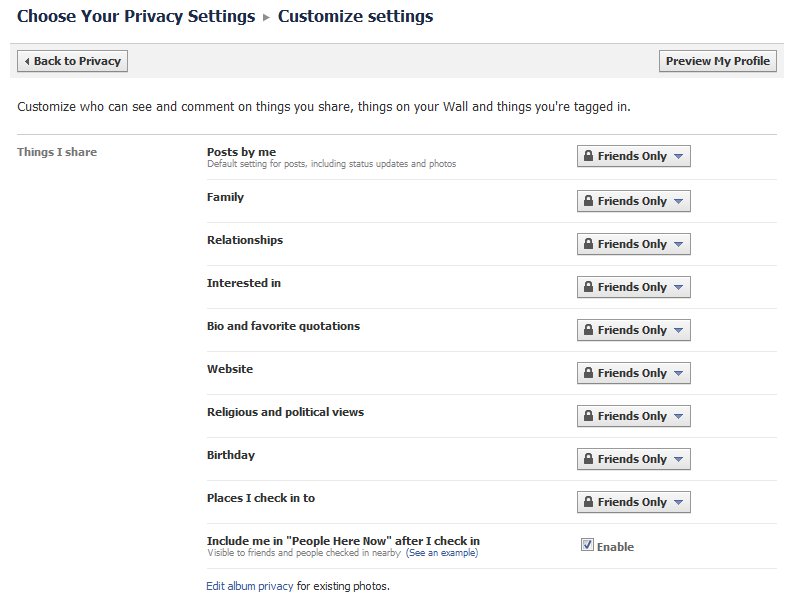This screenshot has width=810, height=603.
Task: Click the Preview My Profile button
Action: 718,61
